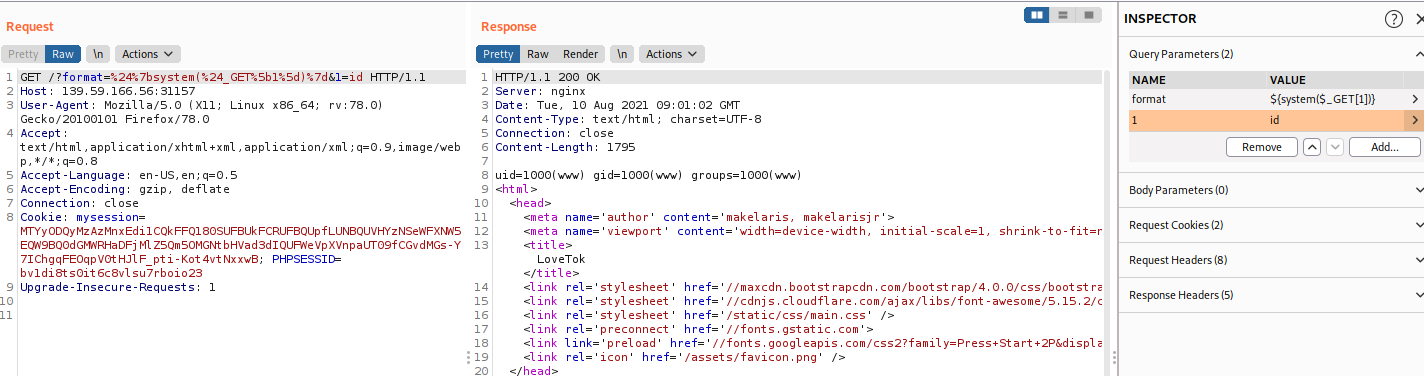Switch to side-by-side layout view
The height and width of the screenshot is (376, 1424).
(1038, 14)
